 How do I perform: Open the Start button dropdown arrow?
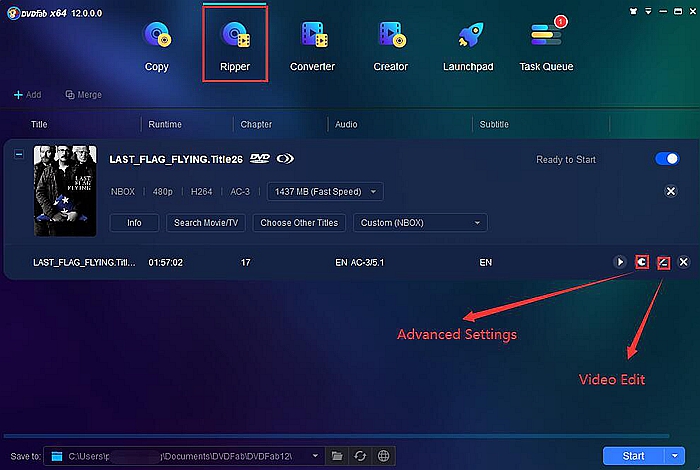(x=675, y=456)
